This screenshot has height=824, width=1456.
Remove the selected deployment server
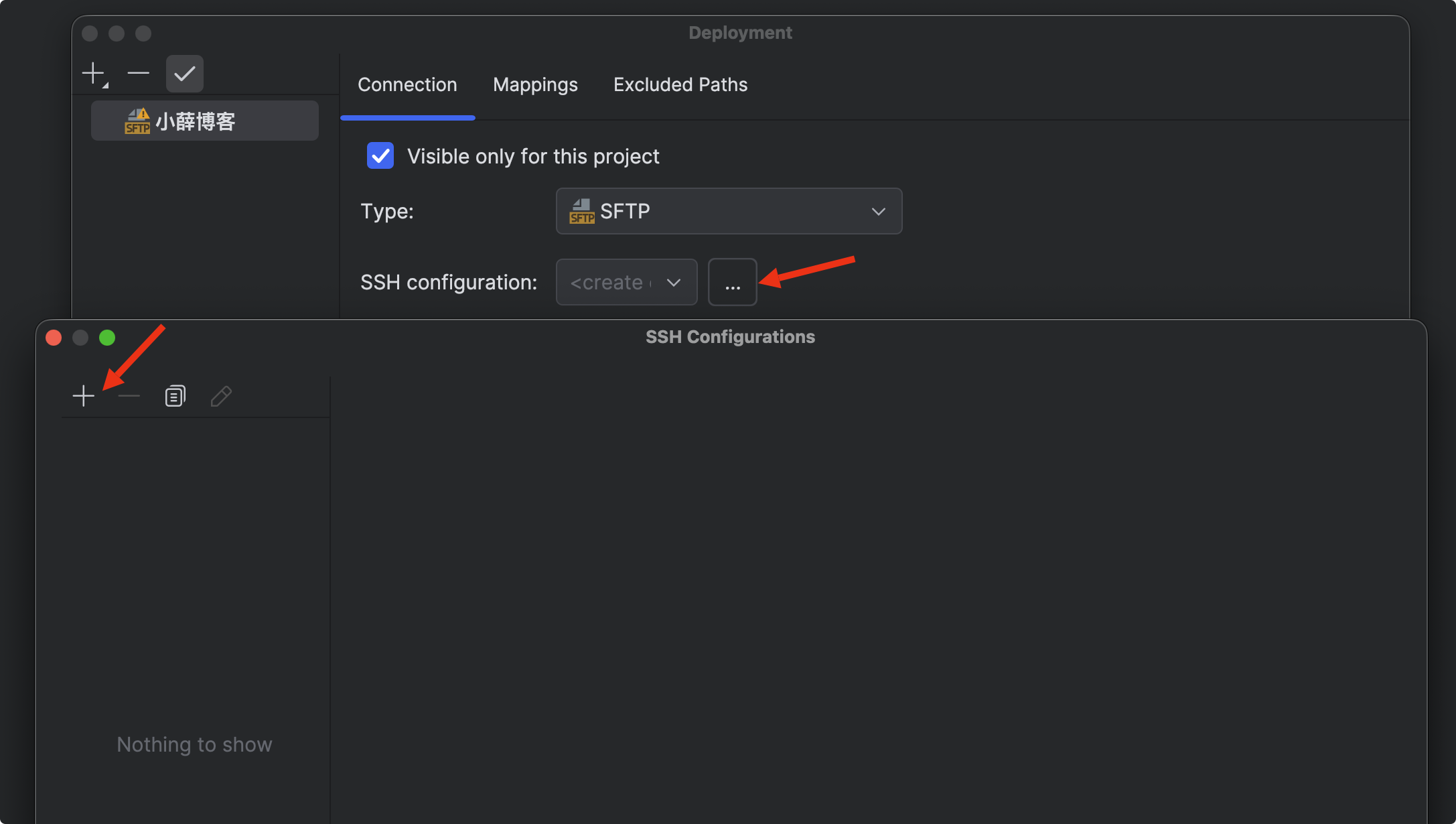point(138,73)
